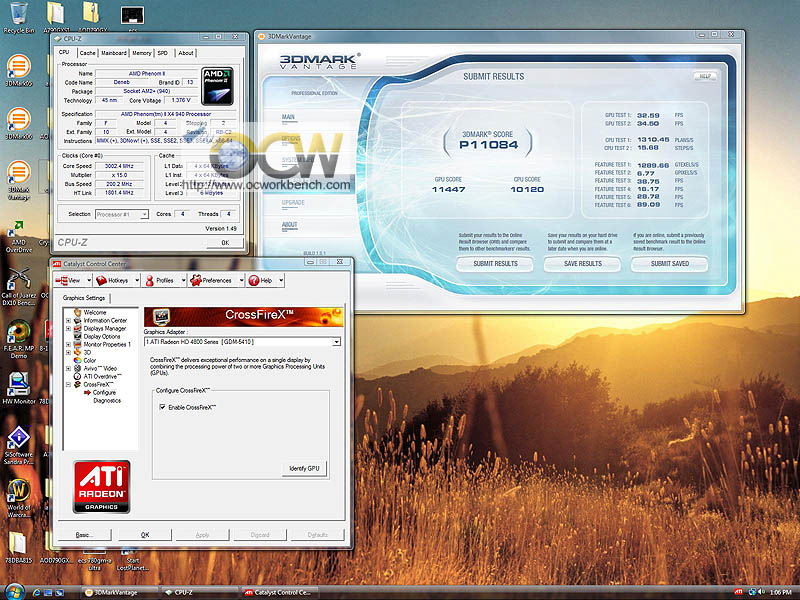Select Welcome in Catalyst tree
The width and height of the screenshot is (800, 600).
[95, 312]
